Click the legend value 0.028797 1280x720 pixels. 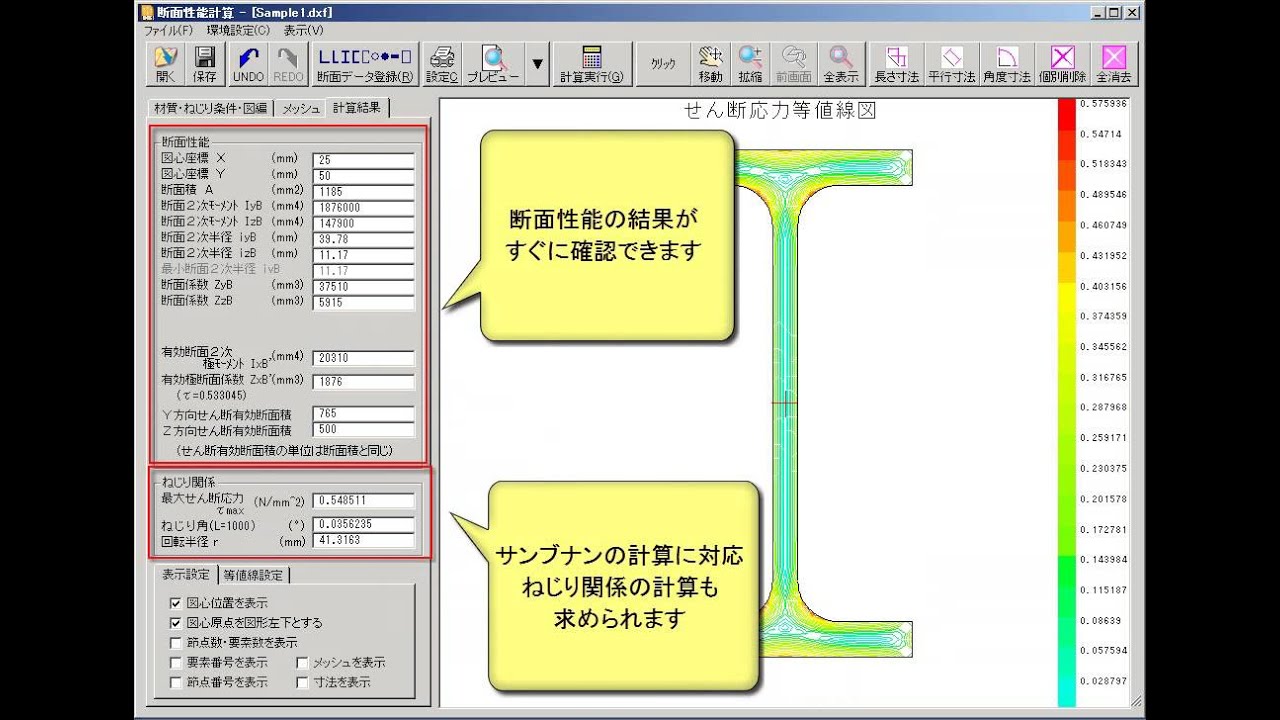click(x=1103, y=681)
